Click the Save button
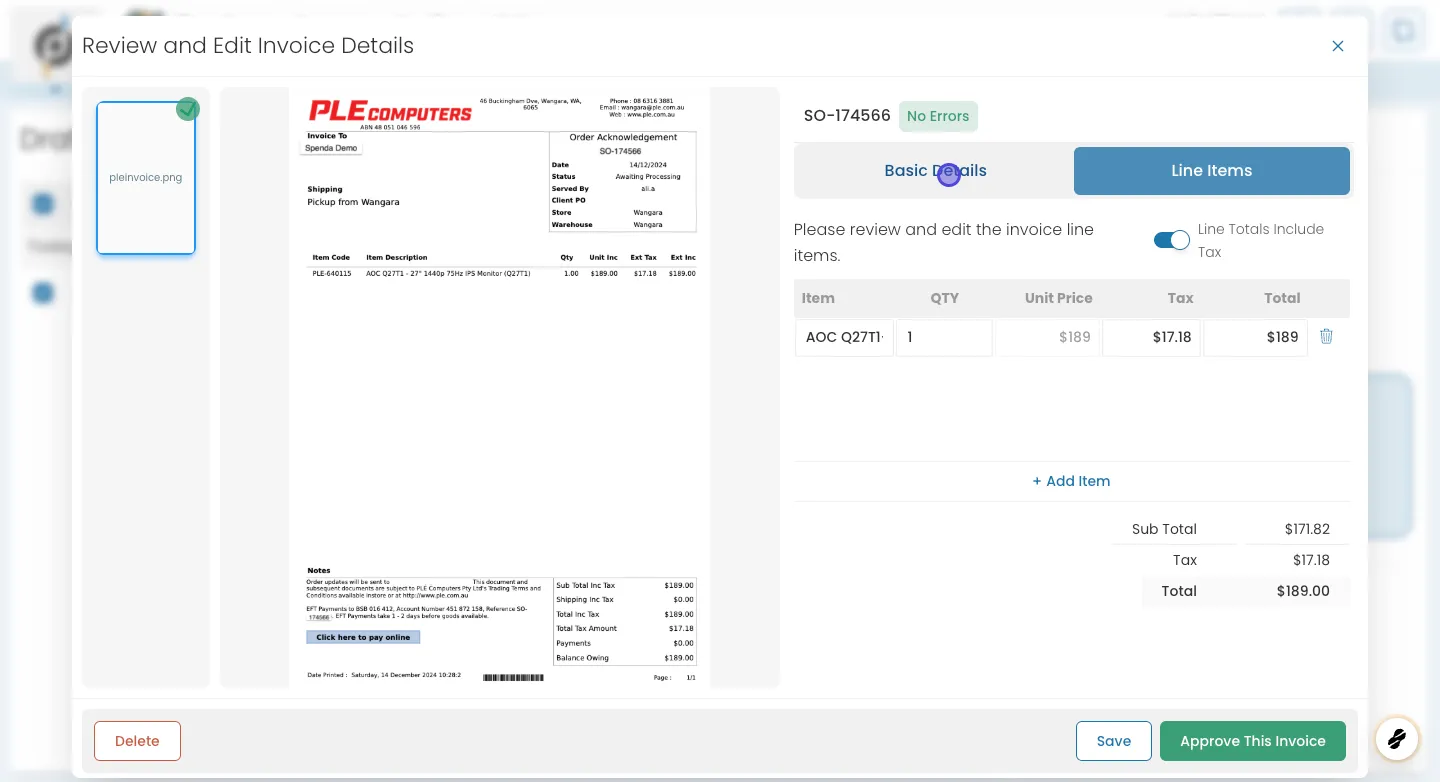Image resolution: width=1440 pixels, height=782 pixels. click(1114, 741)
